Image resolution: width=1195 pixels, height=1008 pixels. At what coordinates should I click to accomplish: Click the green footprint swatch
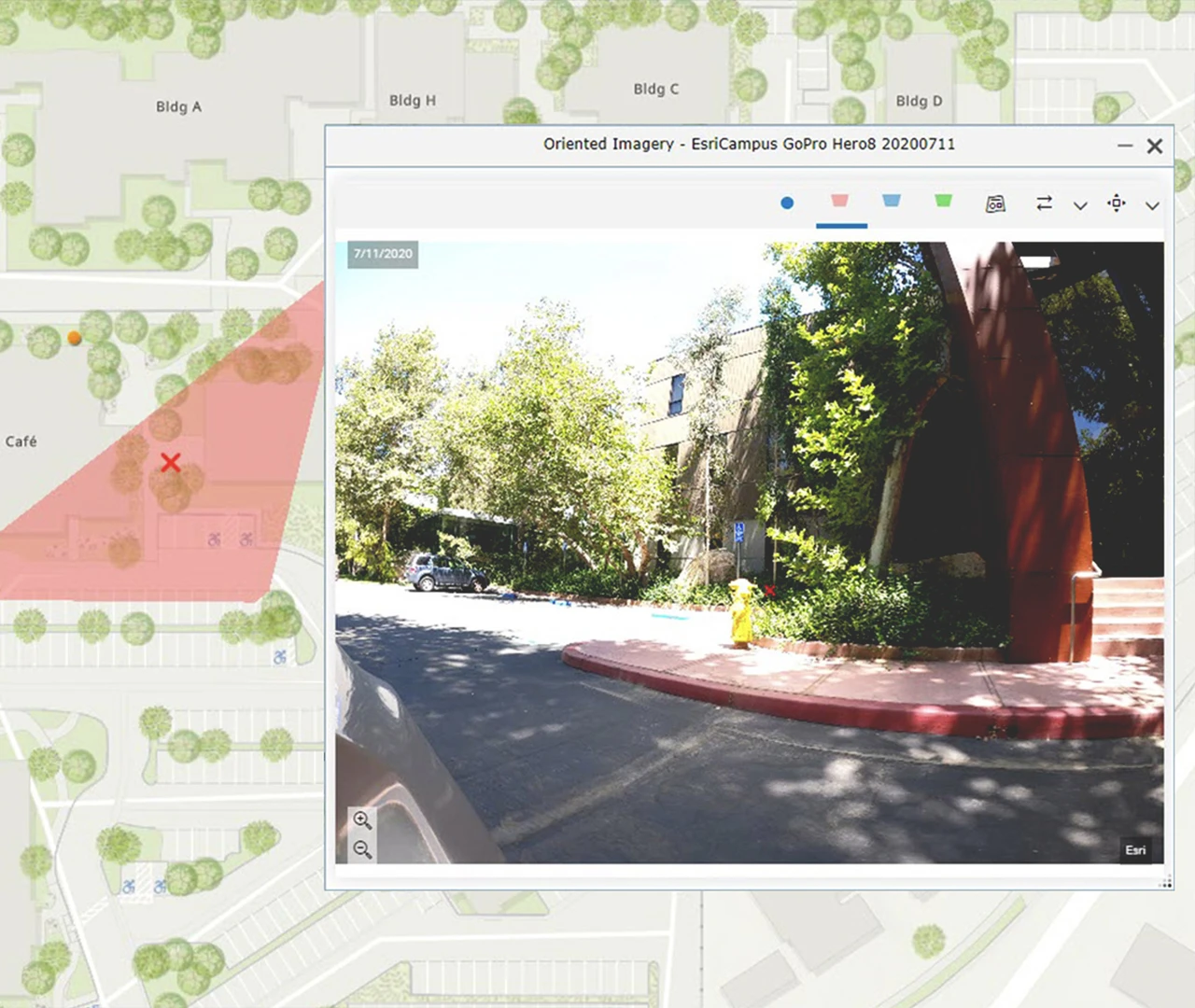(943, 201)
